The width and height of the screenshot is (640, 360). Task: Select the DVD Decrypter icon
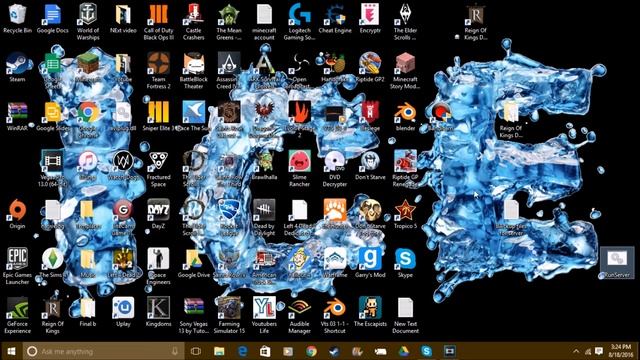click(335, 169)
